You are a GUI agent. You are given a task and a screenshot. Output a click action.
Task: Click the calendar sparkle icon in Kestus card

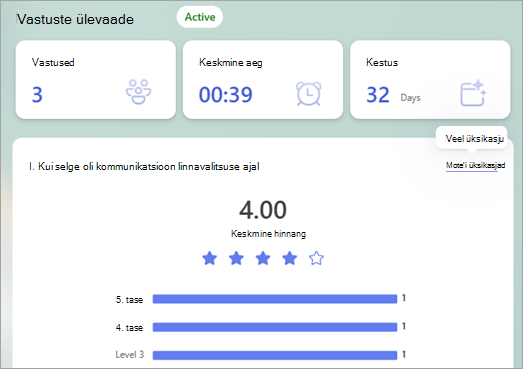click(x=473, y=93)
